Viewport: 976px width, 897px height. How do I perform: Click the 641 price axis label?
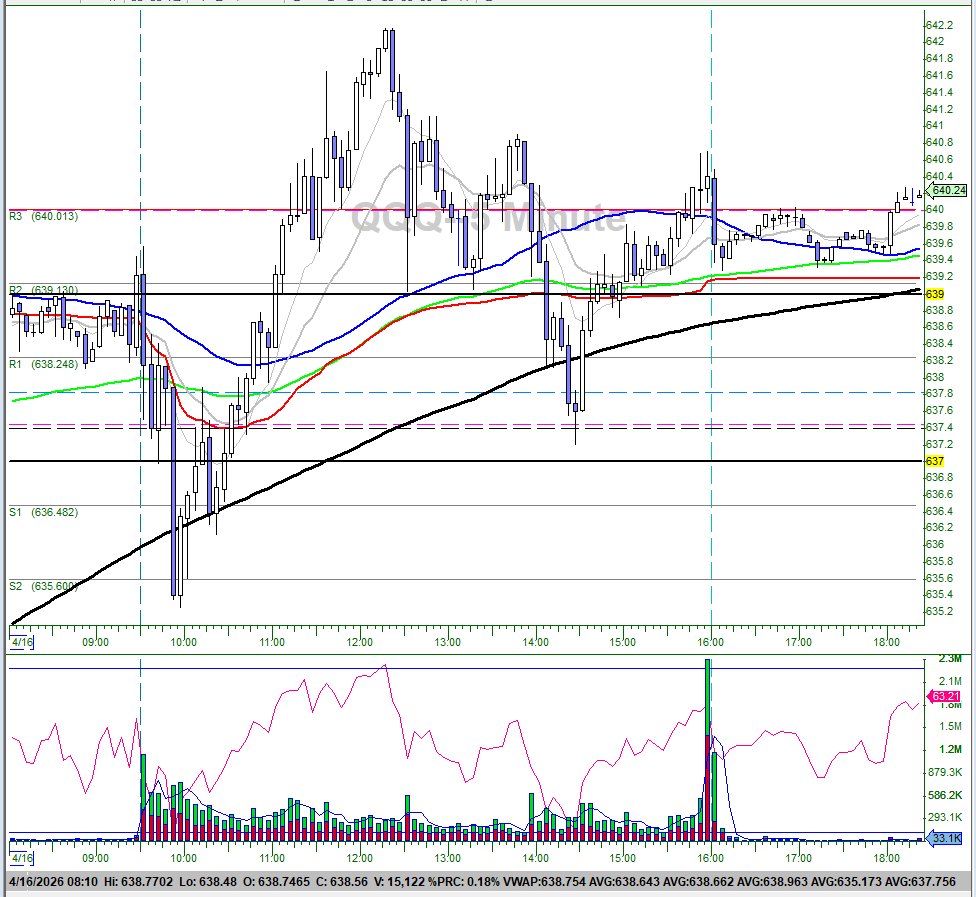coord(935,125)
